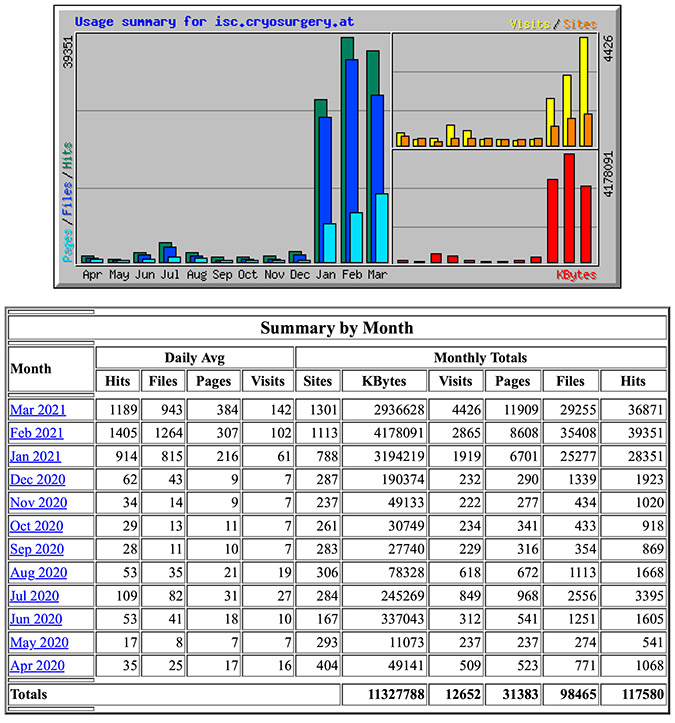Click the Sep 2020 month link
Screen dimensions: 675x723
click(37, 549)
